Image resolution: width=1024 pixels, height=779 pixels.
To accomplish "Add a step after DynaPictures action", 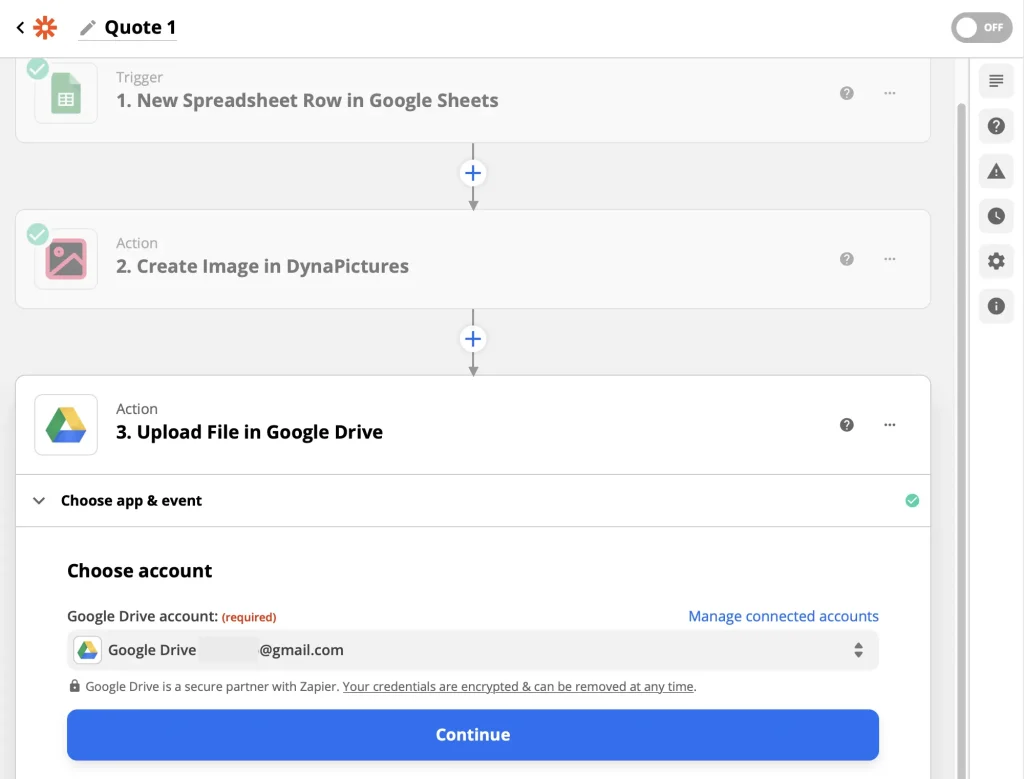I will (x=473, y=339).
